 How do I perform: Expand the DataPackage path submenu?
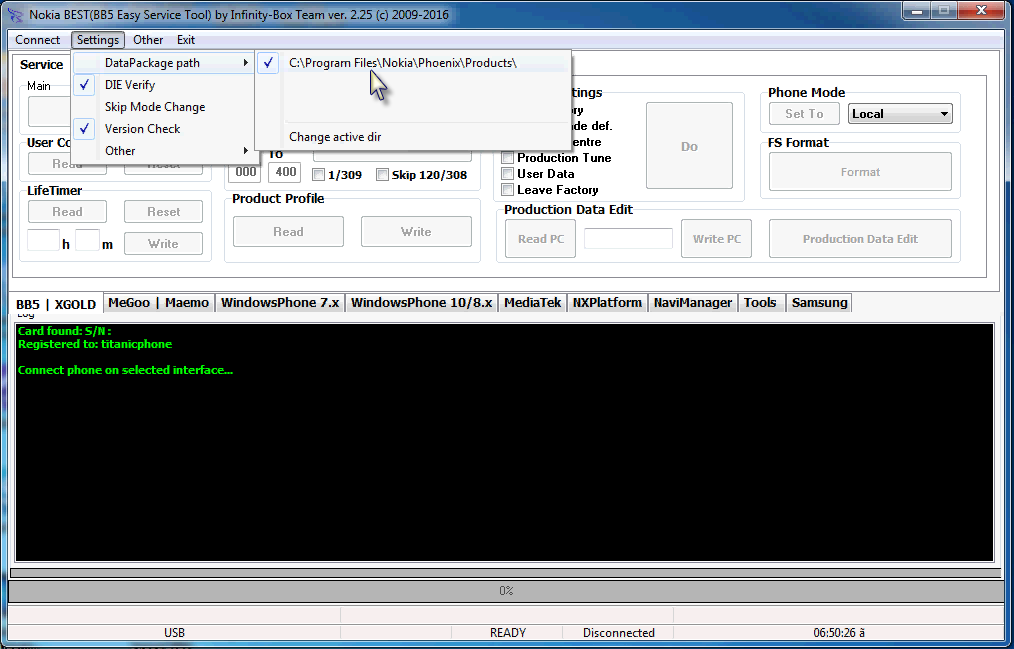[x=163, y=63]
